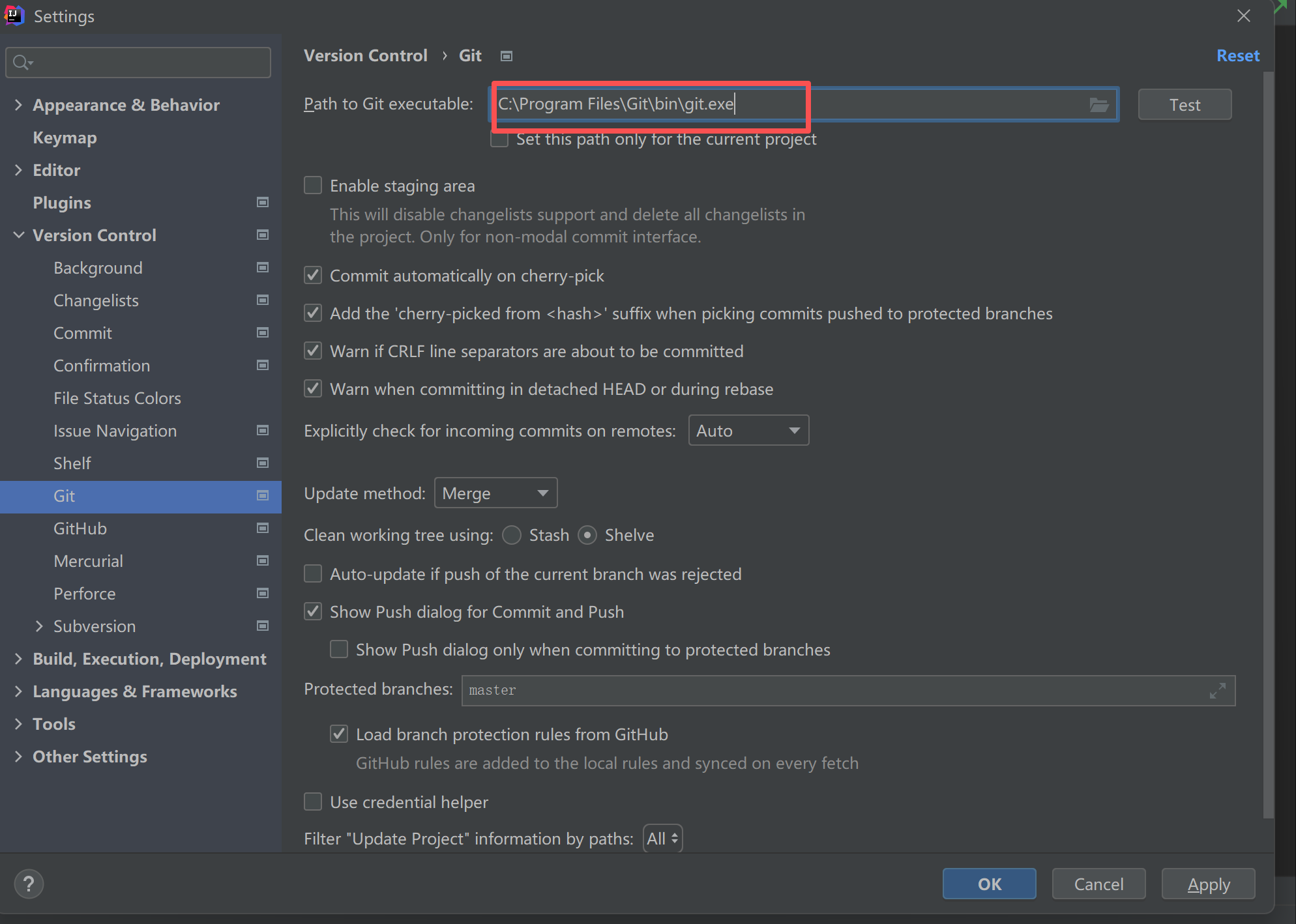Open the Update method Merge dropdown
The image size is (1296, 924).
[x=495, y=493]
